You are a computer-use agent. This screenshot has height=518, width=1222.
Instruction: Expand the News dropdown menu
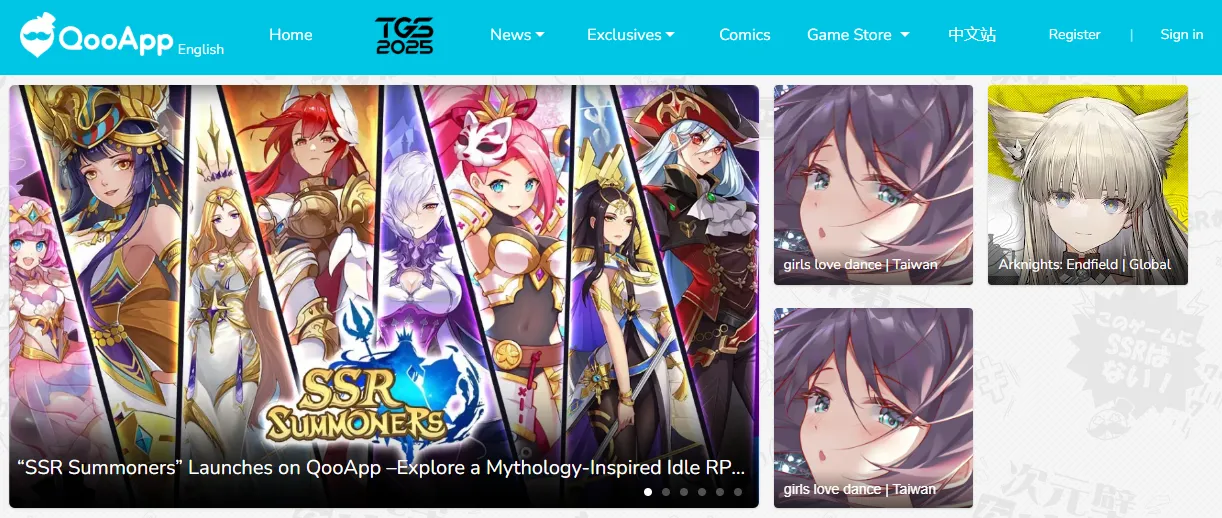click(517, 35)
